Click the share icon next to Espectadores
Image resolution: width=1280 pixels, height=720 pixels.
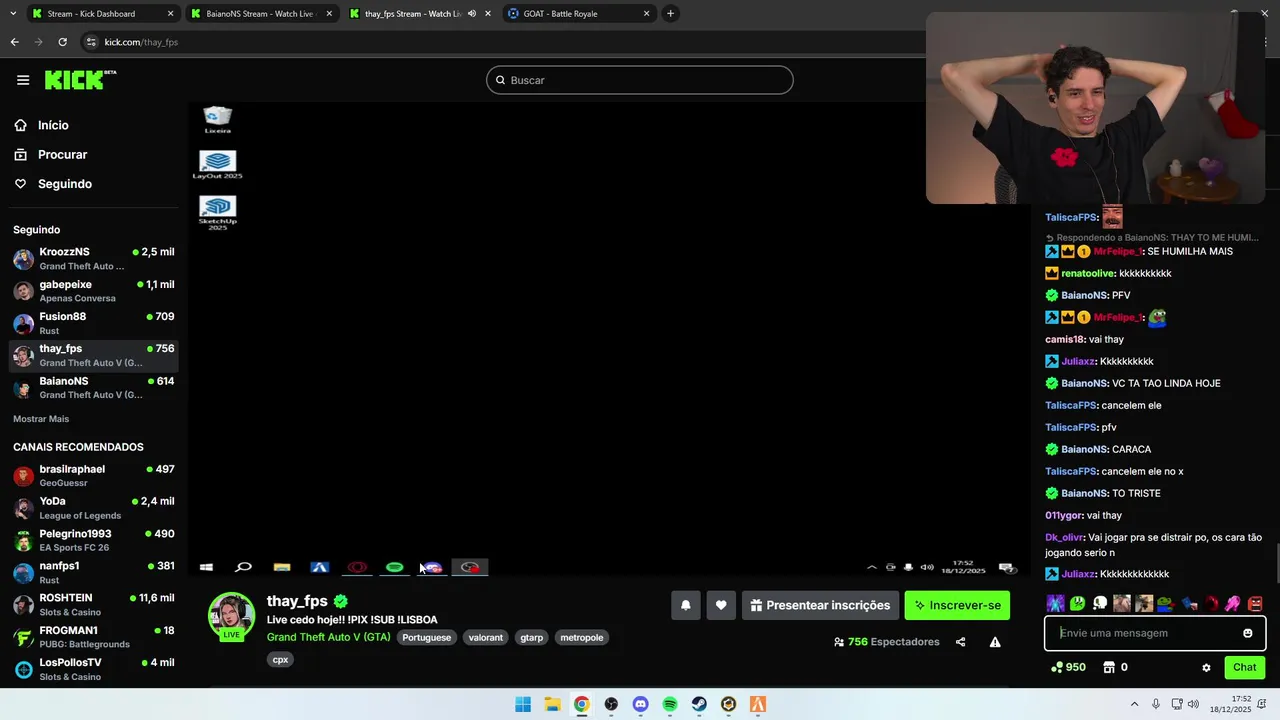tap(960, 642)
